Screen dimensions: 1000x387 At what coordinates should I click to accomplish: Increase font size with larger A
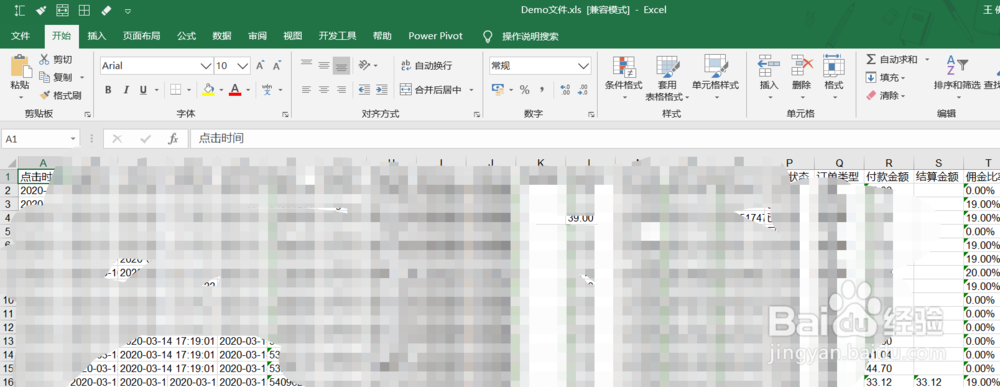point(260,66)
